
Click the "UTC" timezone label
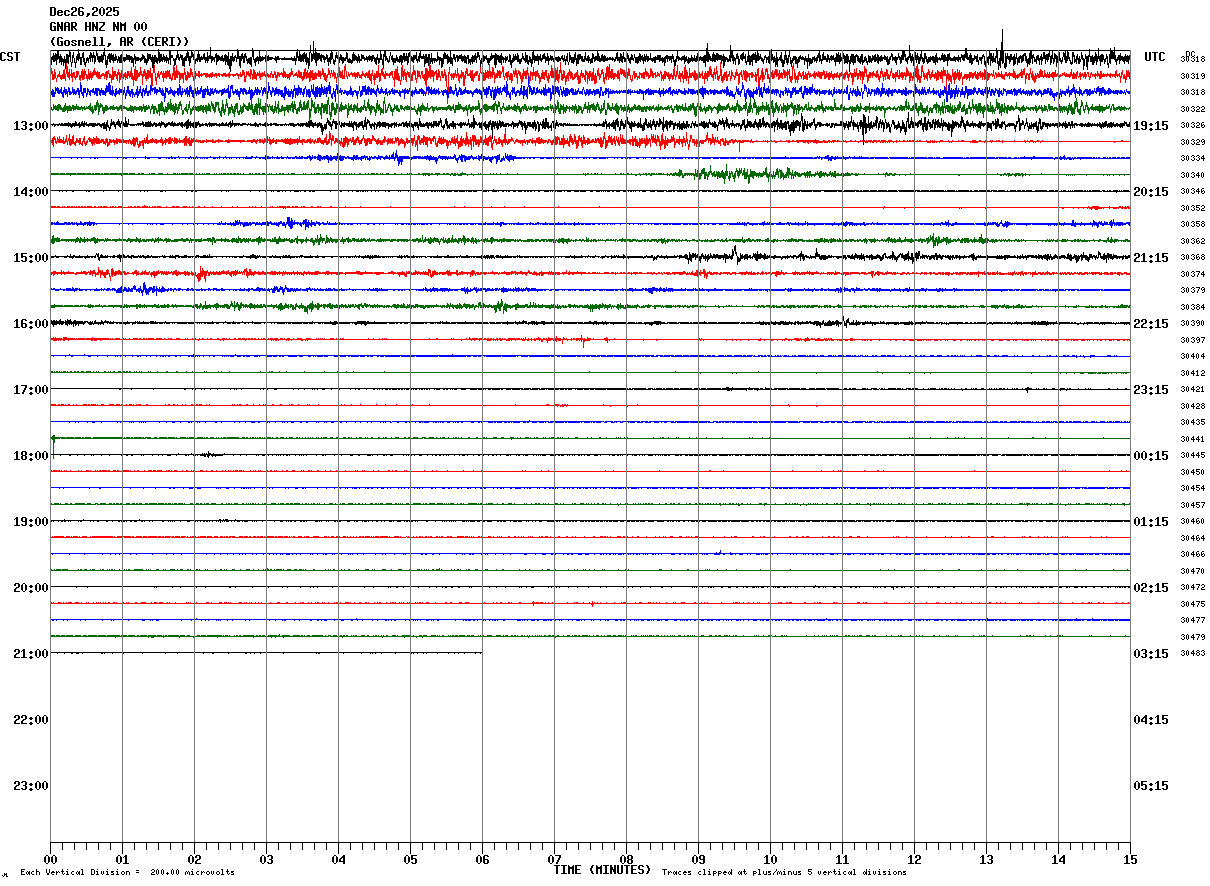click(1155, 57)
